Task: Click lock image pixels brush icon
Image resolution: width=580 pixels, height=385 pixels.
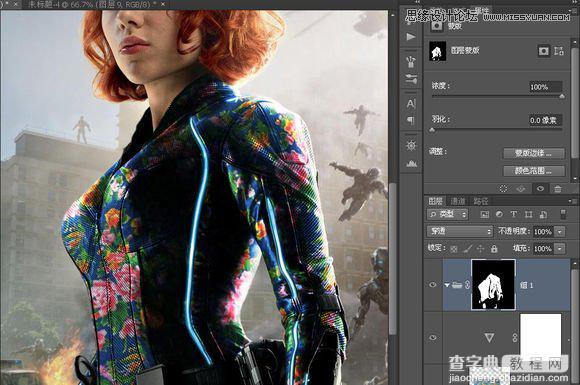Action: tap(468, 249)
